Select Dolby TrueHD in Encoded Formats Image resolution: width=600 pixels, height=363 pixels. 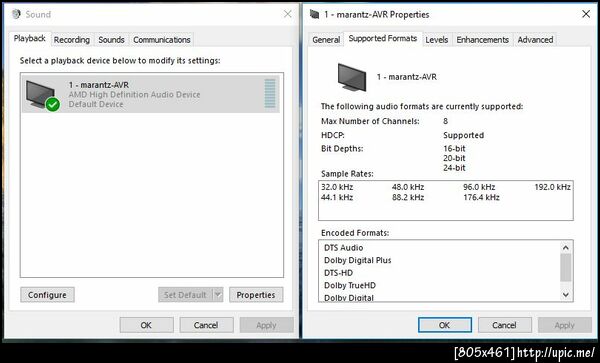coord(350,285)
